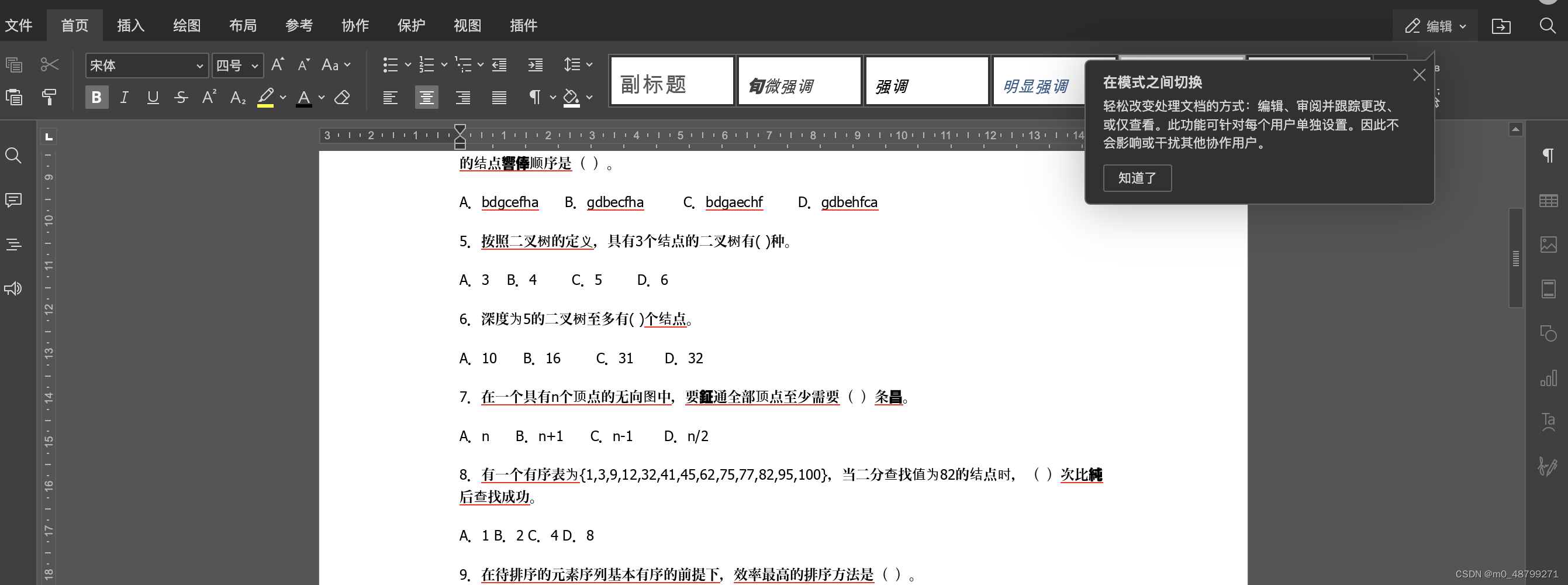Click the open file location icon
1568x585 pixels.
pyautogui.click(x=1500, y=26)
